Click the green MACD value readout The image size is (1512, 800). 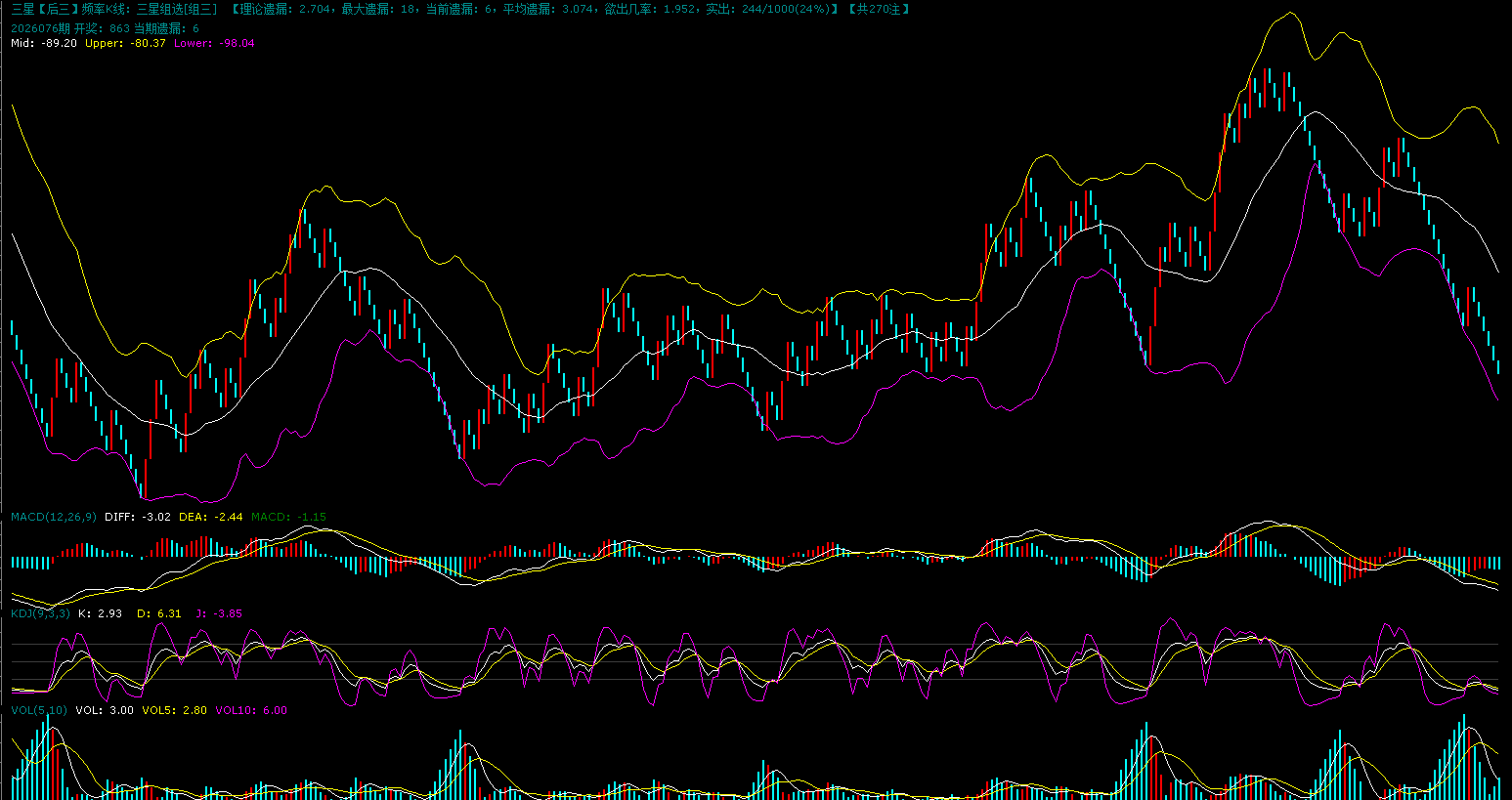click(x=288, y=517)
